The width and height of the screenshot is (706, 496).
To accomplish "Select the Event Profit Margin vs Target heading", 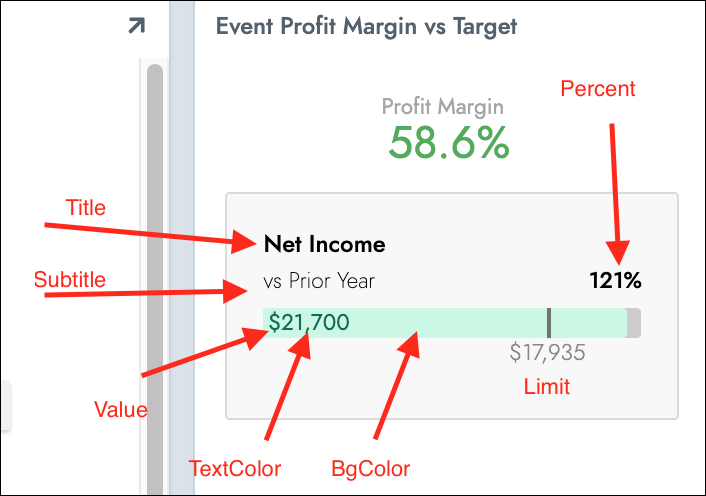I will point(367,26).
